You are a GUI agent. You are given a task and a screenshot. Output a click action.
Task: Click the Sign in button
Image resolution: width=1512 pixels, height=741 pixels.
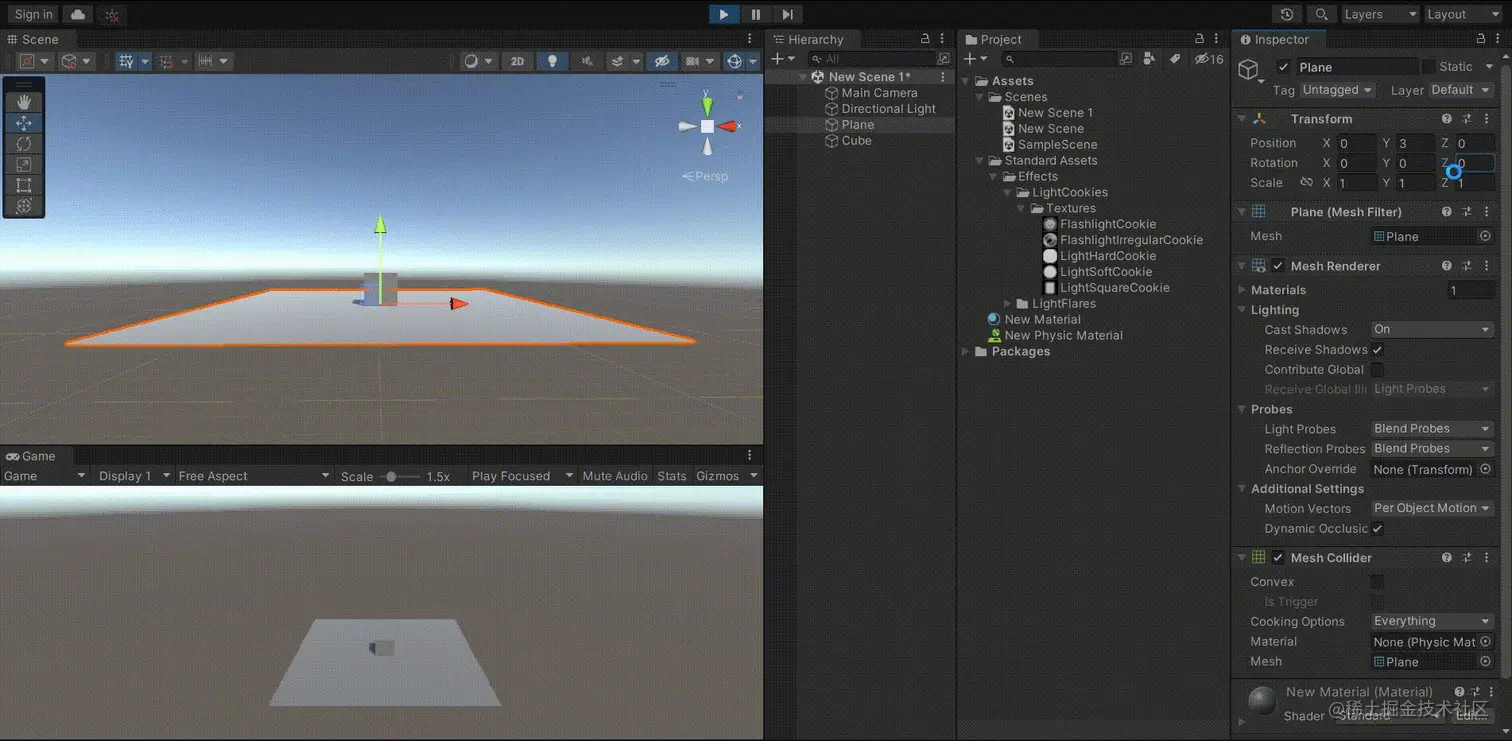[x=34, y=14]
